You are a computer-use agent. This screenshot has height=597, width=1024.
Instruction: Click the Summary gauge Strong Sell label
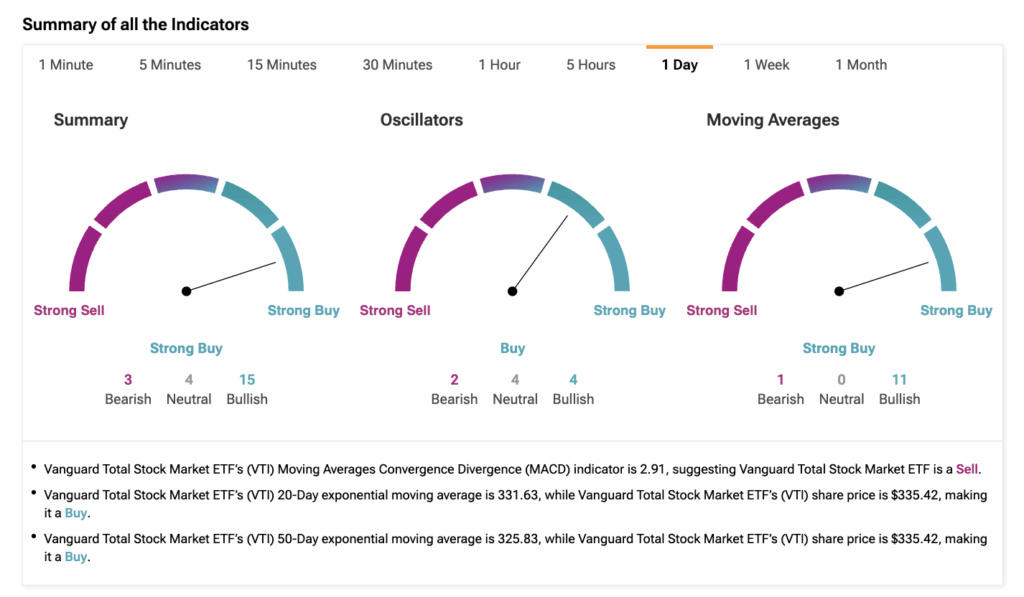point(69,310)
